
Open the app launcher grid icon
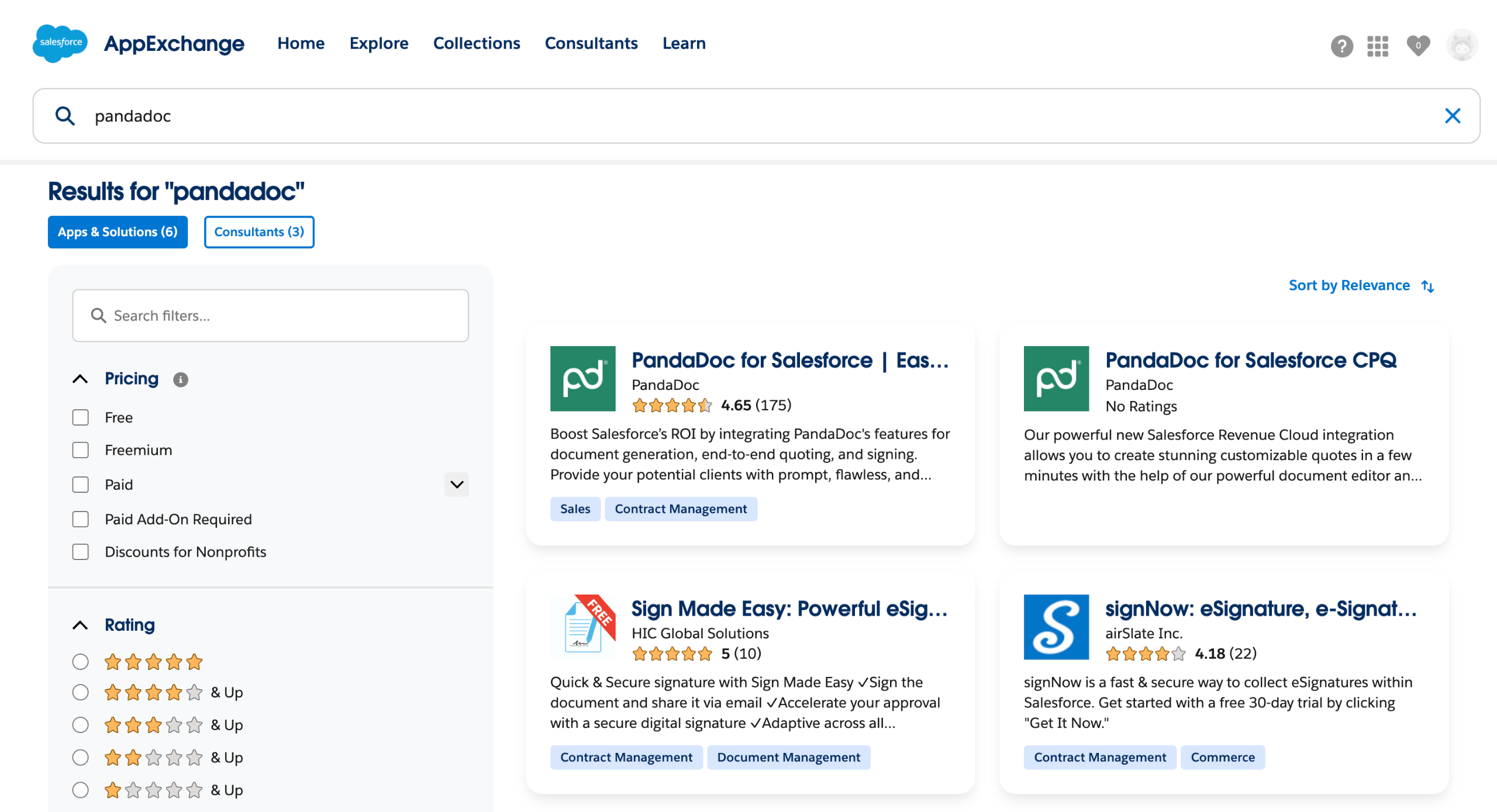(x=1377, y=46)
